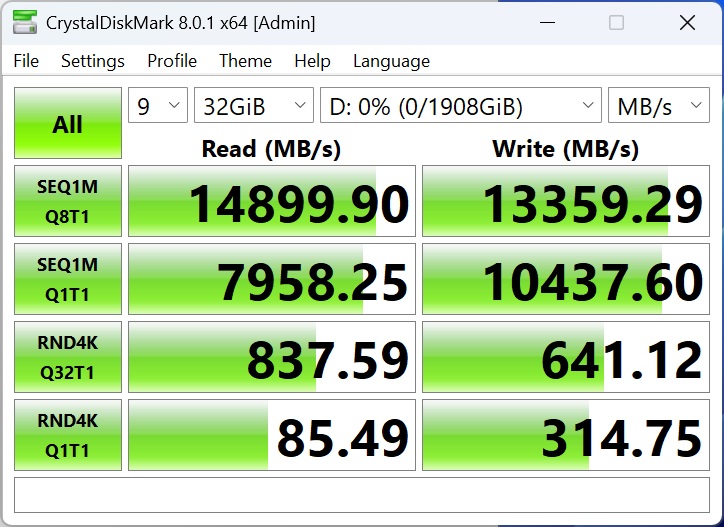724x527 pixels.
Task: Select the 641.12 write result
Action: [x=566, y=357]
